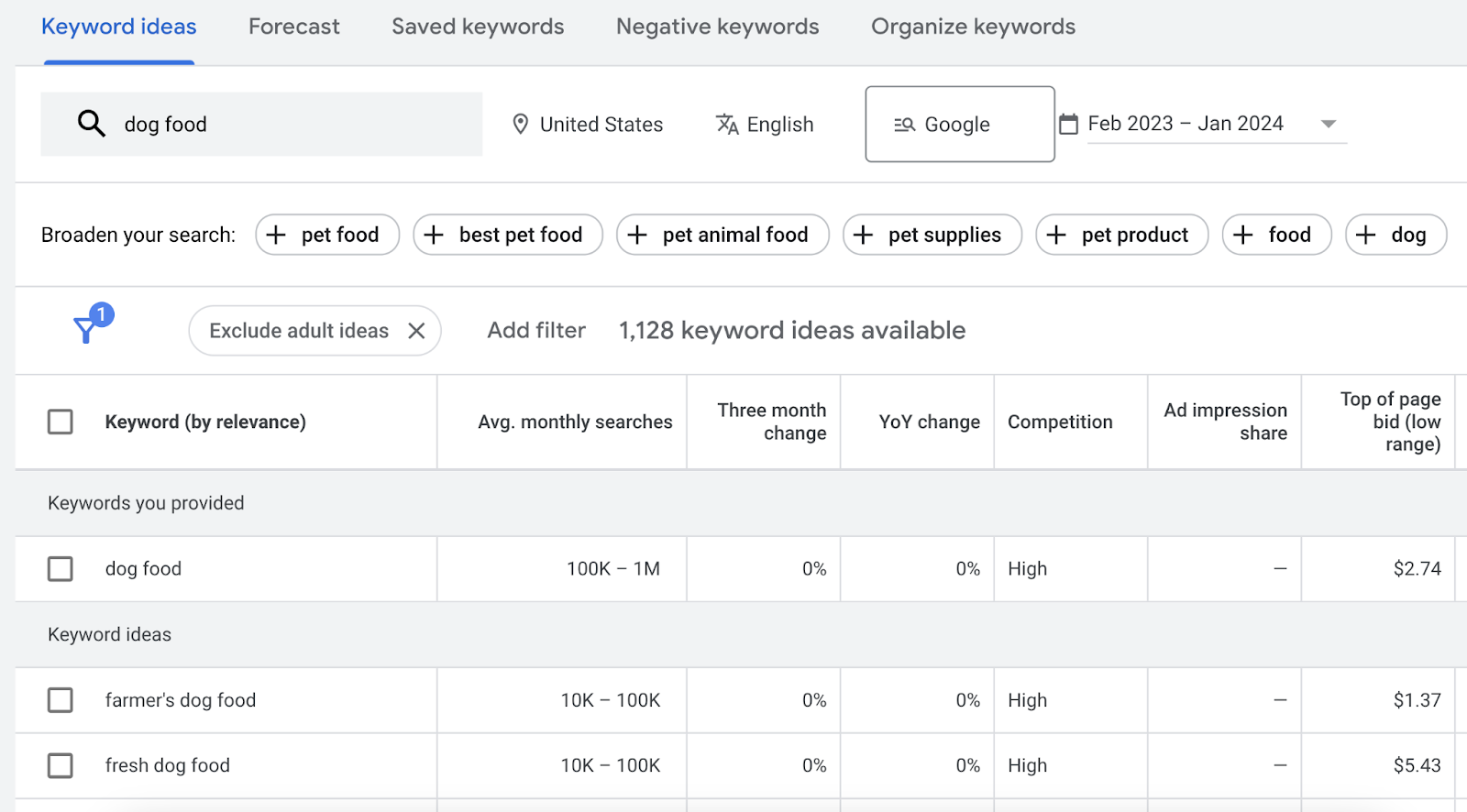Screen dimensions: 1467x812
Task: Click the Add filter button
Action: click(536, 331)
